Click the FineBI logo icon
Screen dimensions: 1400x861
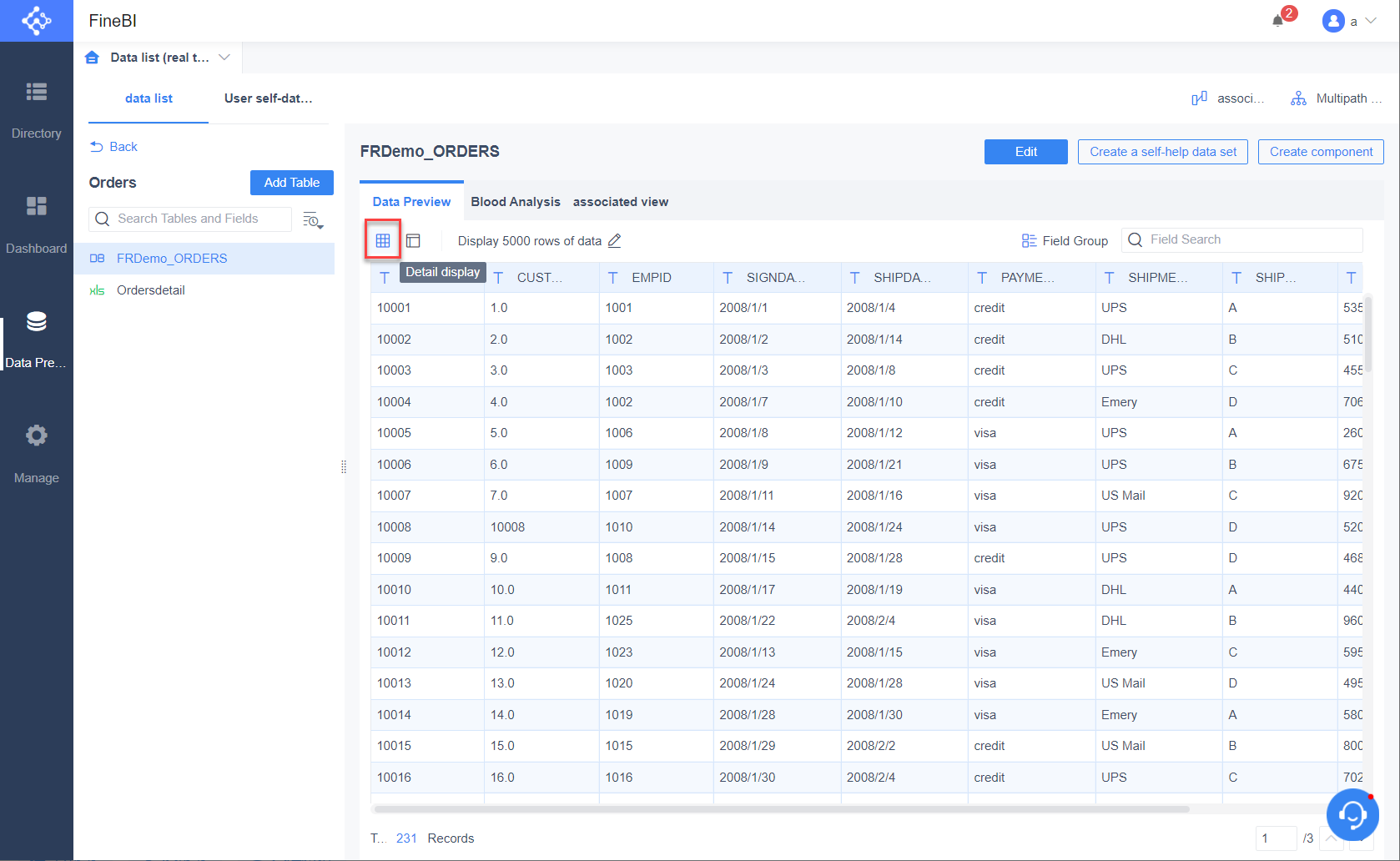click(x=36, y=20)
